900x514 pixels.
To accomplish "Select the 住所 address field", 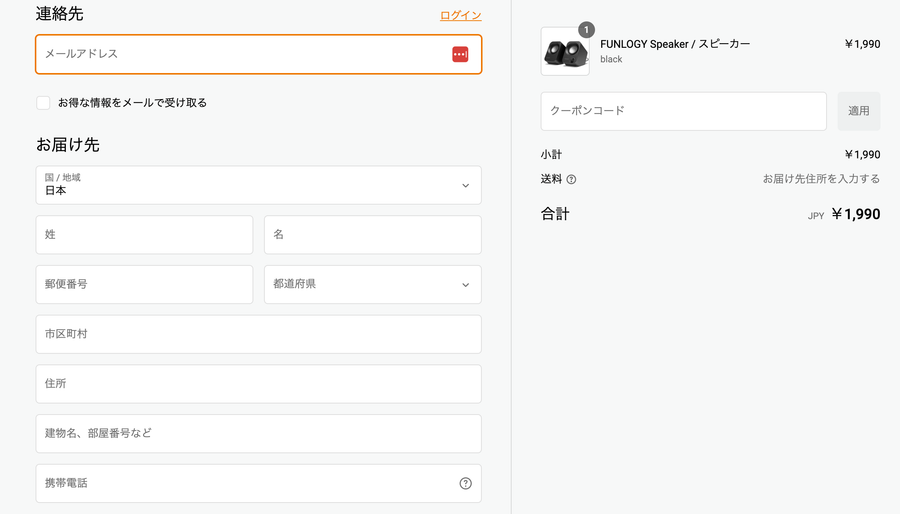I will pos(258,384).
